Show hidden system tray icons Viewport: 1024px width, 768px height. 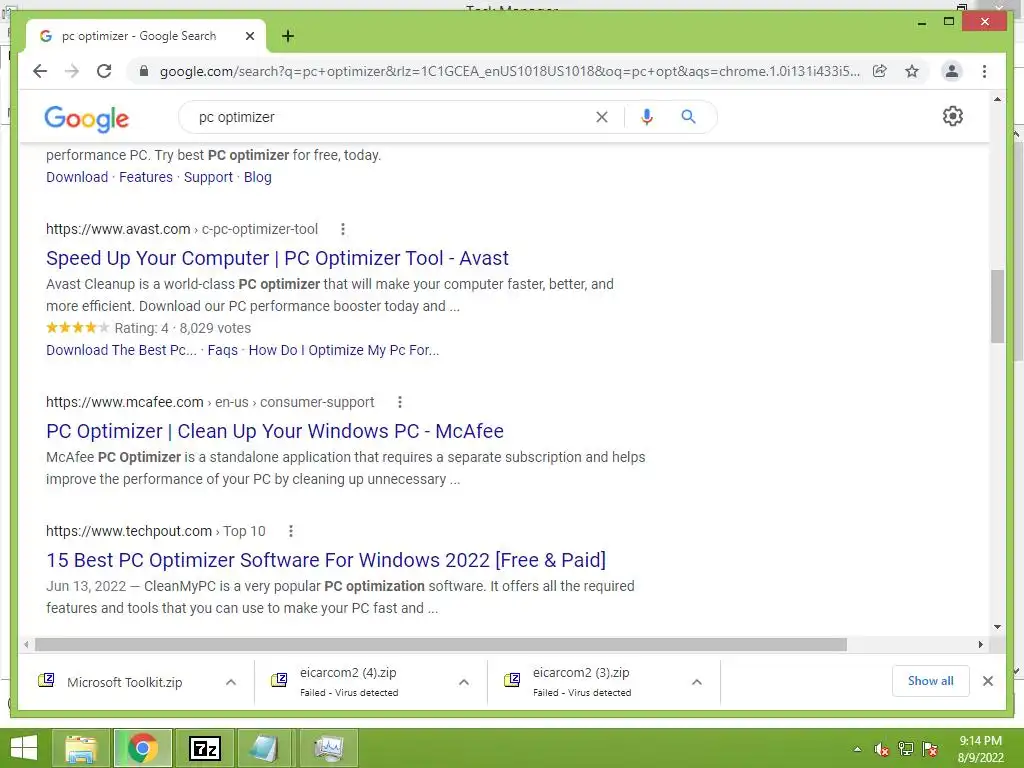[857, 749]
